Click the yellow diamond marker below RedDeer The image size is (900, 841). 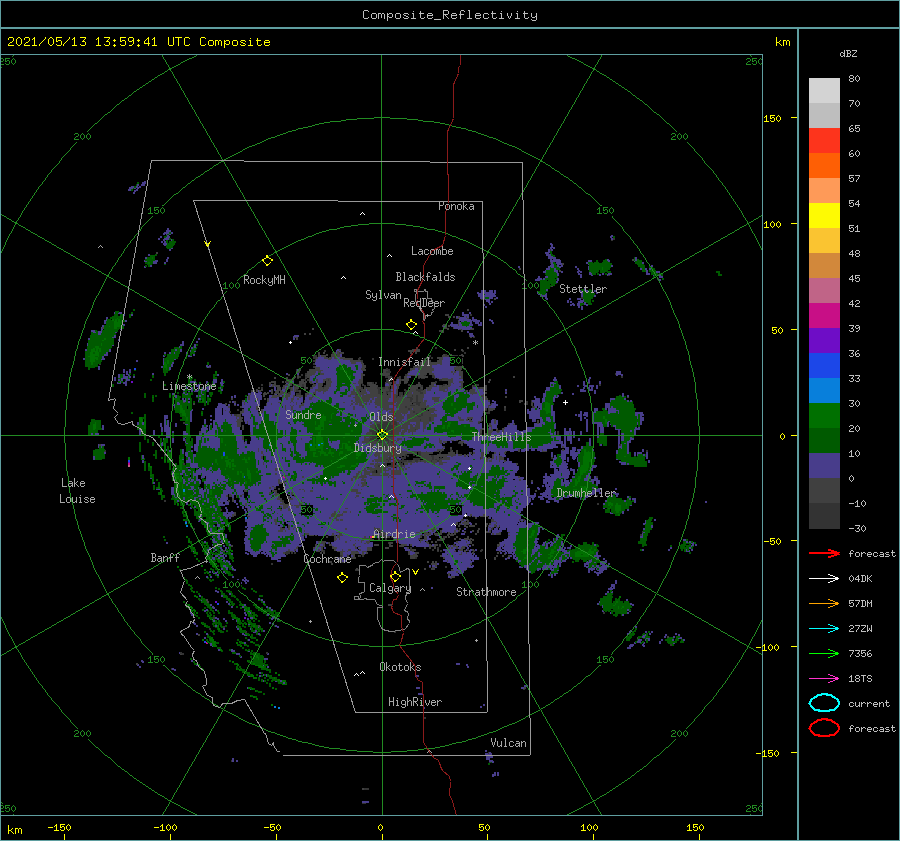[411, 325]
